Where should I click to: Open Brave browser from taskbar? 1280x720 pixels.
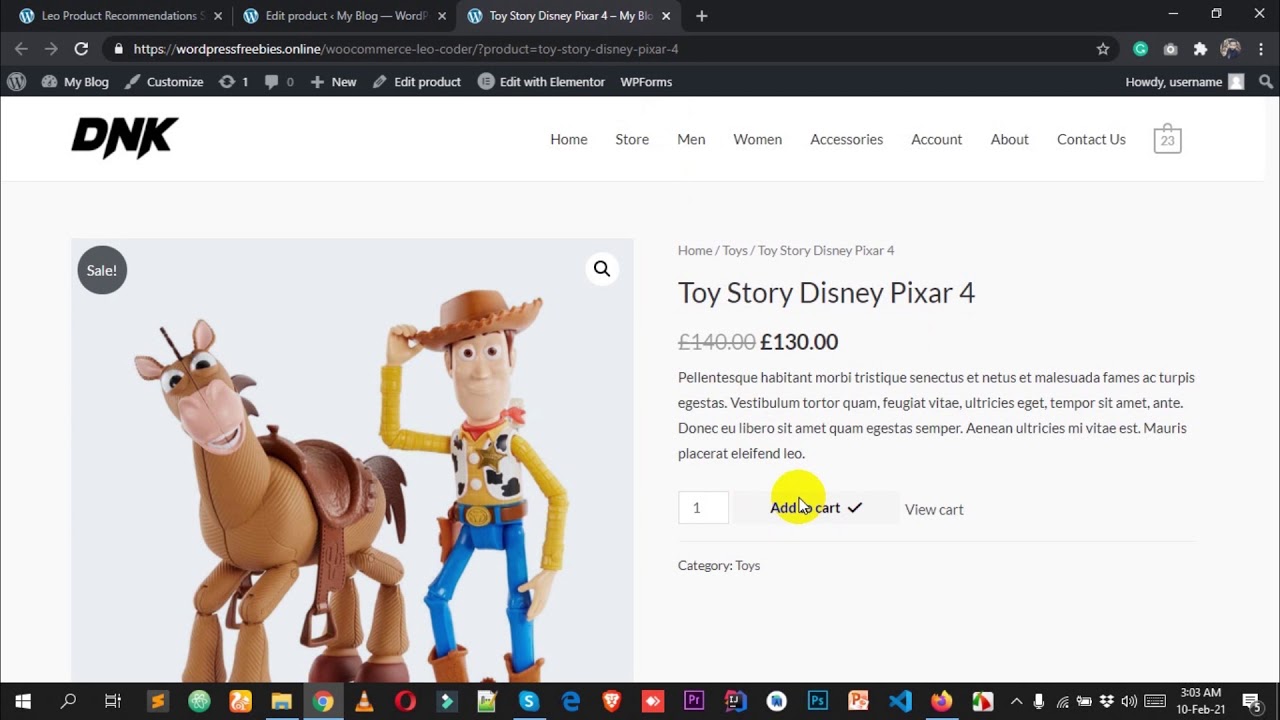click(611, 702)
